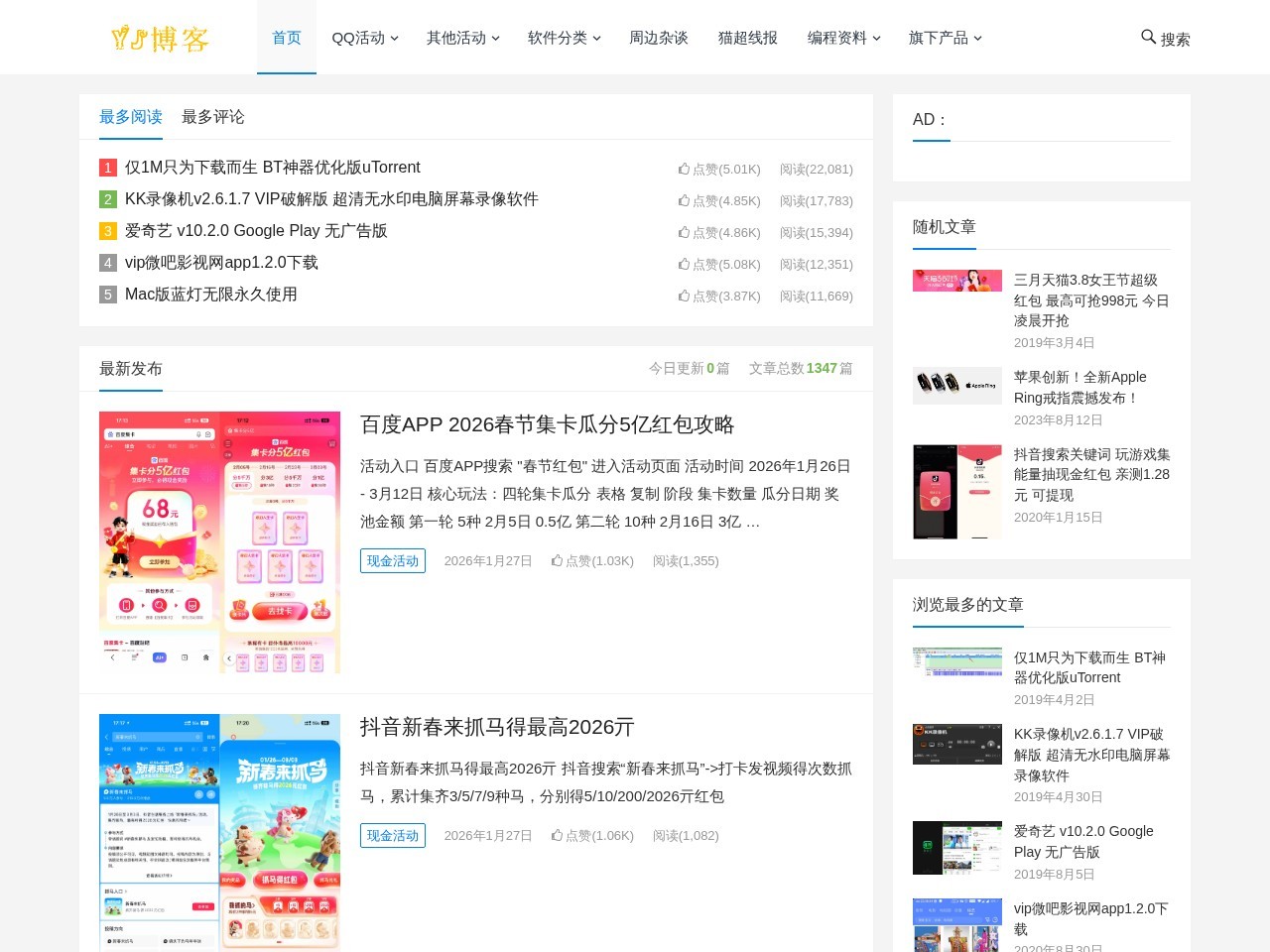Open 抖音新春来抓马得最高2026元 title
This screenshot has height=952, width=1270.
(497, 727)
